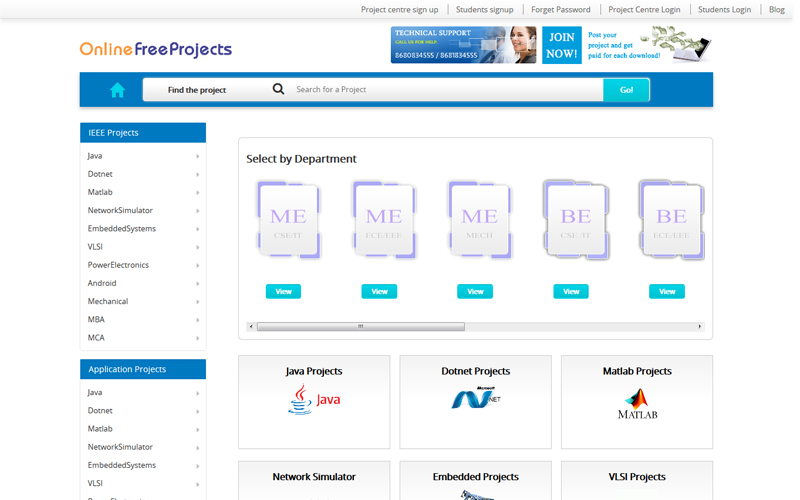Expand Dotnet under Application Projects

click(x=142, y=411)
